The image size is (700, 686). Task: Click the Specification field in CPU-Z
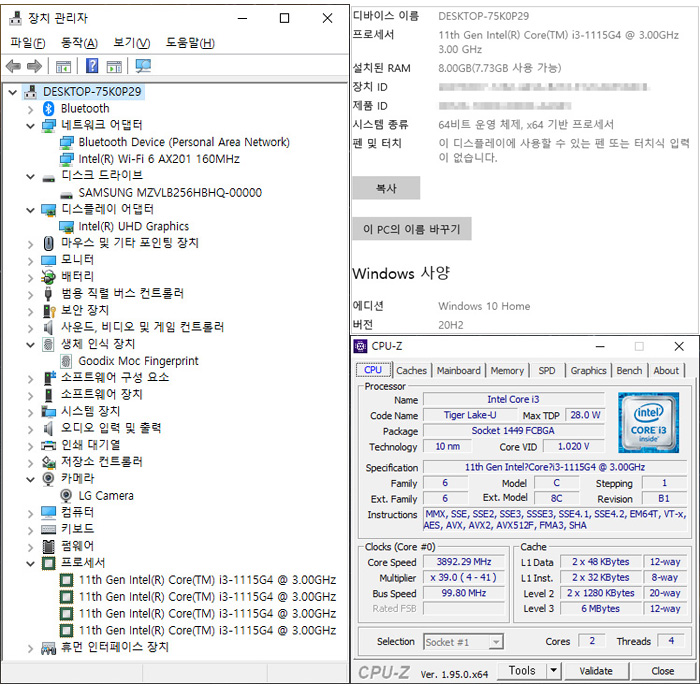click(555, 467)
